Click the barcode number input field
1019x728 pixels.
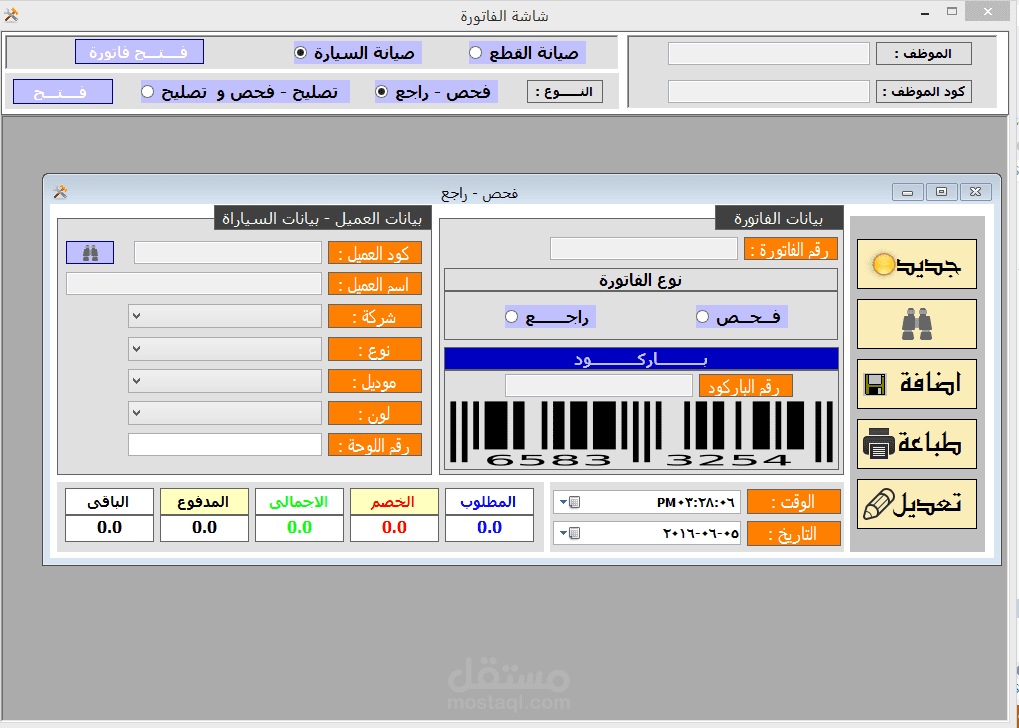pos(599,385)
